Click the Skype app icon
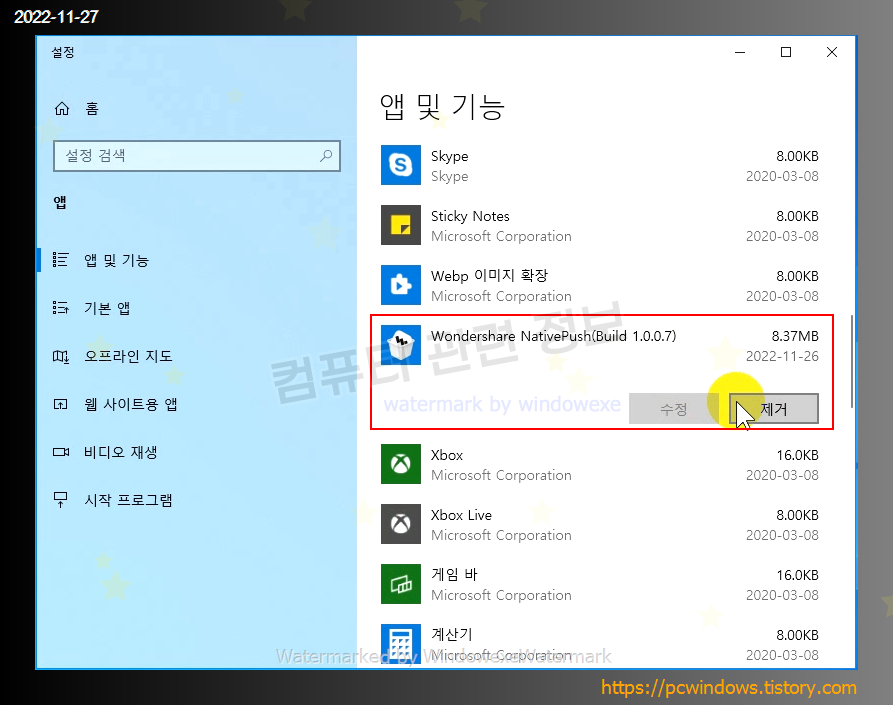Screen dimensions: 893x705 click(401, 165)
